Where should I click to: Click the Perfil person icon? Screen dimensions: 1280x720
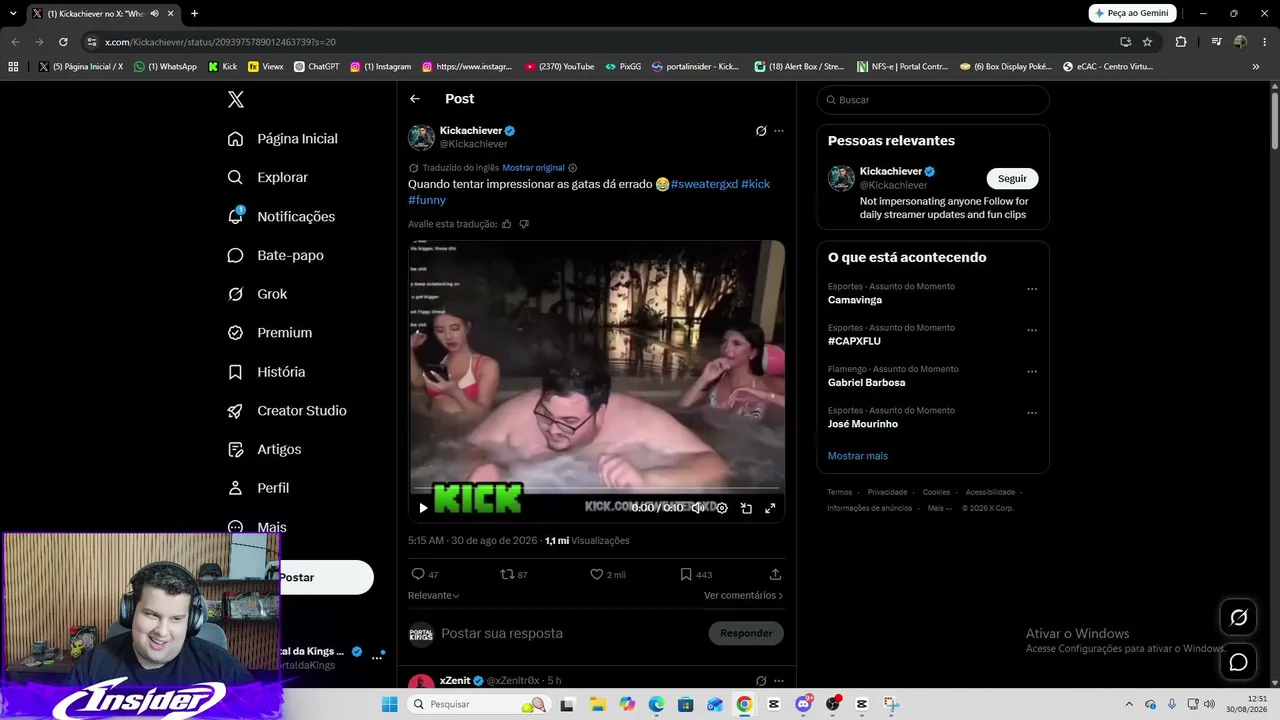235,488
